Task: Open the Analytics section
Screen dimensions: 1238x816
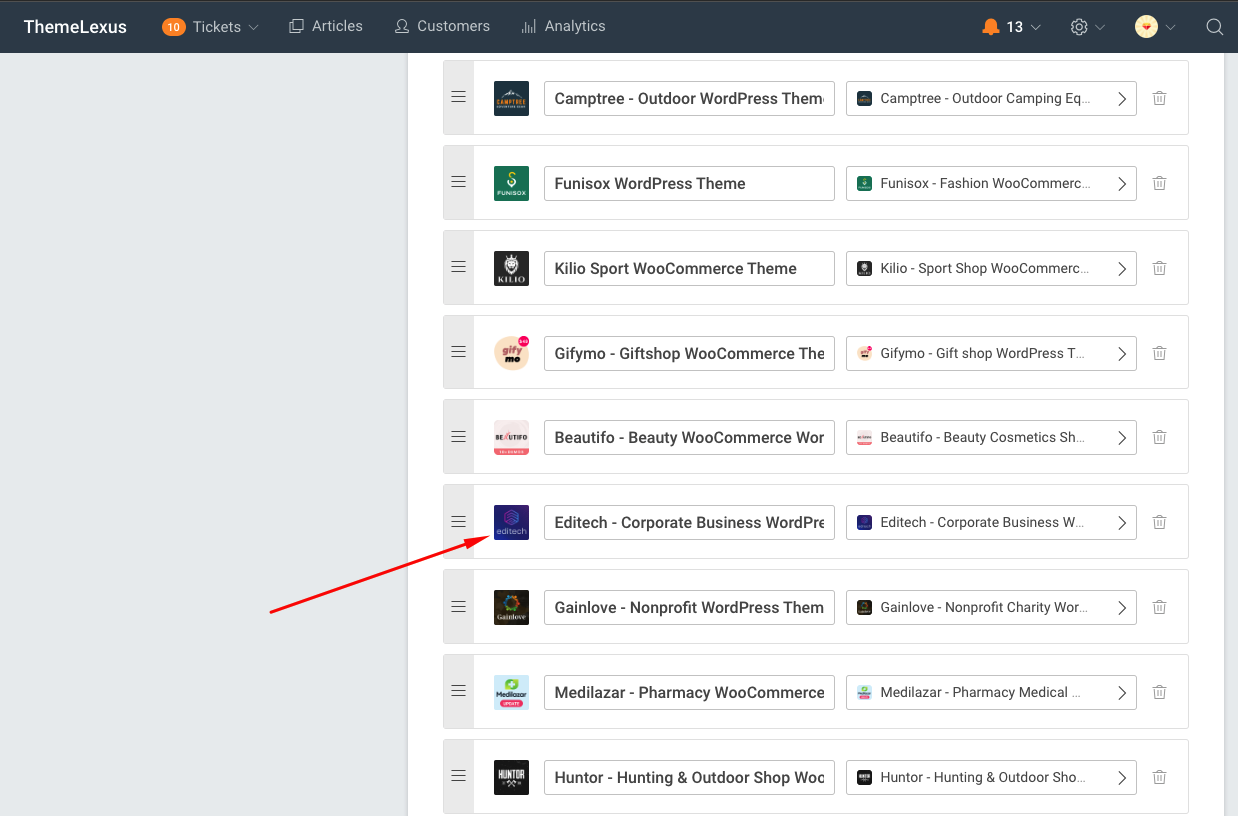Action: coord(563,27)
